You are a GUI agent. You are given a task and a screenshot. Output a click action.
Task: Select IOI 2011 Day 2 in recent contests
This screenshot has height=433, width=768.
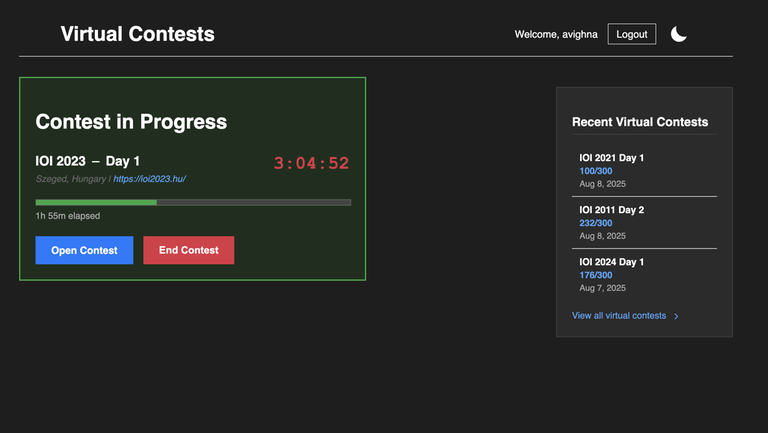(612, 210)
